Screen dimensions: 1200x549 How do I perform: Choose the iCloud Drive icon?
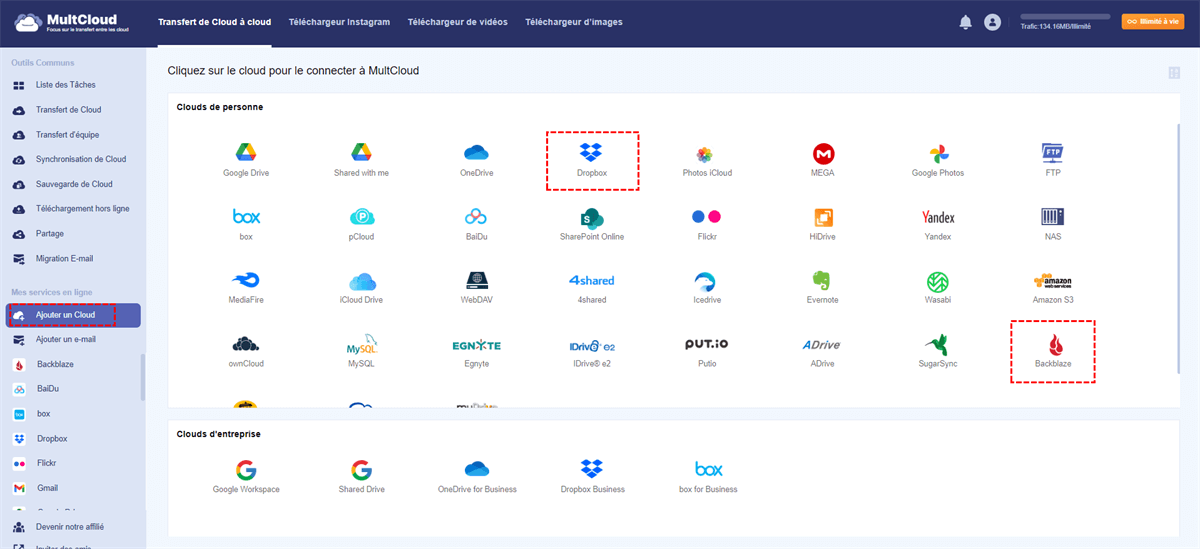point(361,281)
